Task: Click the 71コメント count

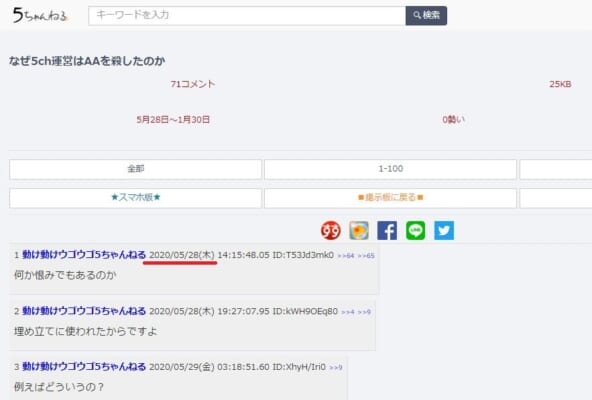Action: pyautogui.click(x=193, y=84)
